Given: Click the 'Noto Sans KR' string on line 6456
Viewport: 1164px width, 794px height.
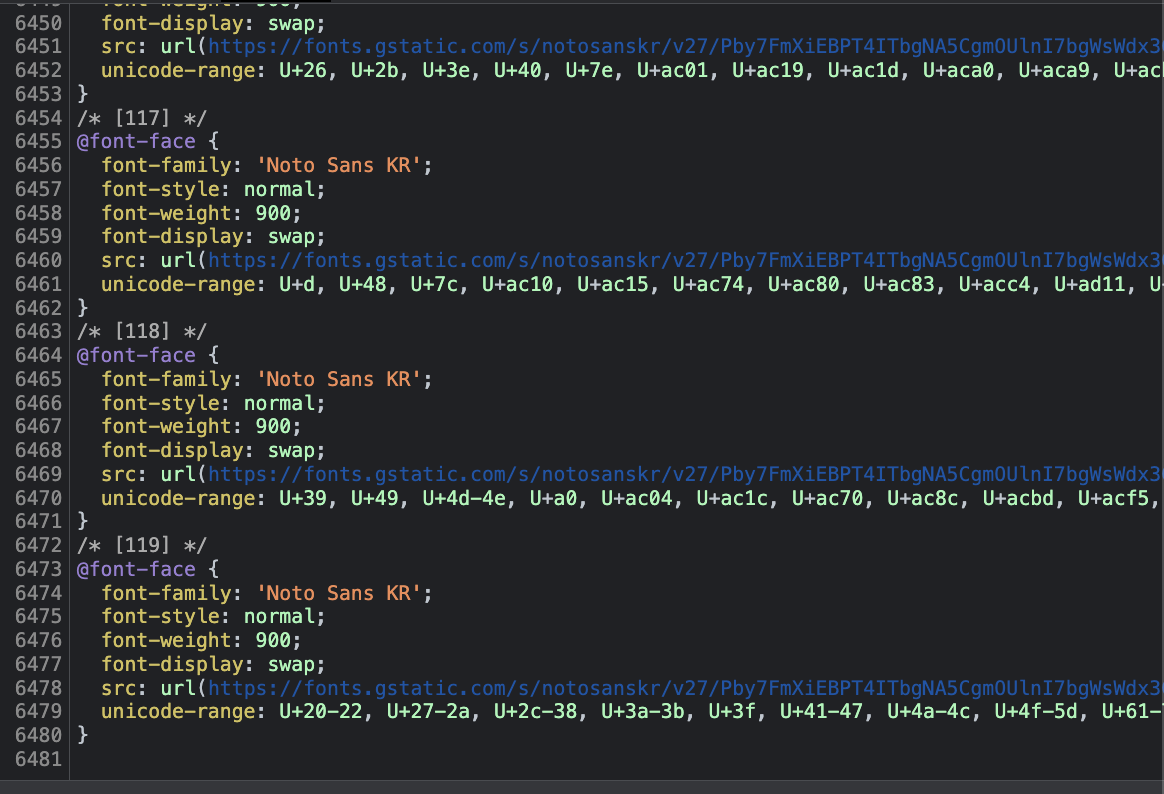Looking at the screenshot, I should tap(344, 165).
